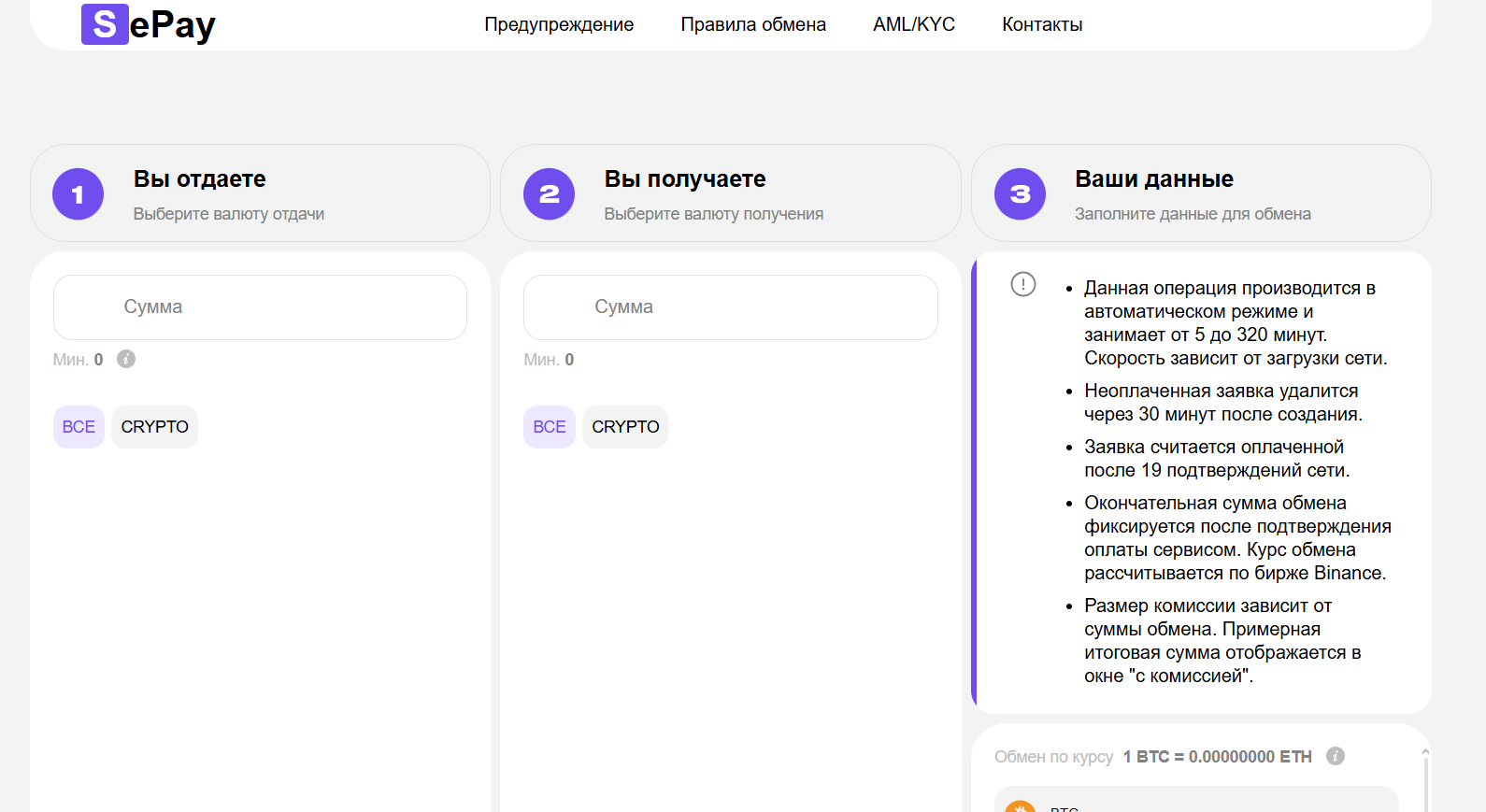Focus the Сумма field under Вы отдаете
The height and width of the screenshot is (812, 1486).
point(260,307)
